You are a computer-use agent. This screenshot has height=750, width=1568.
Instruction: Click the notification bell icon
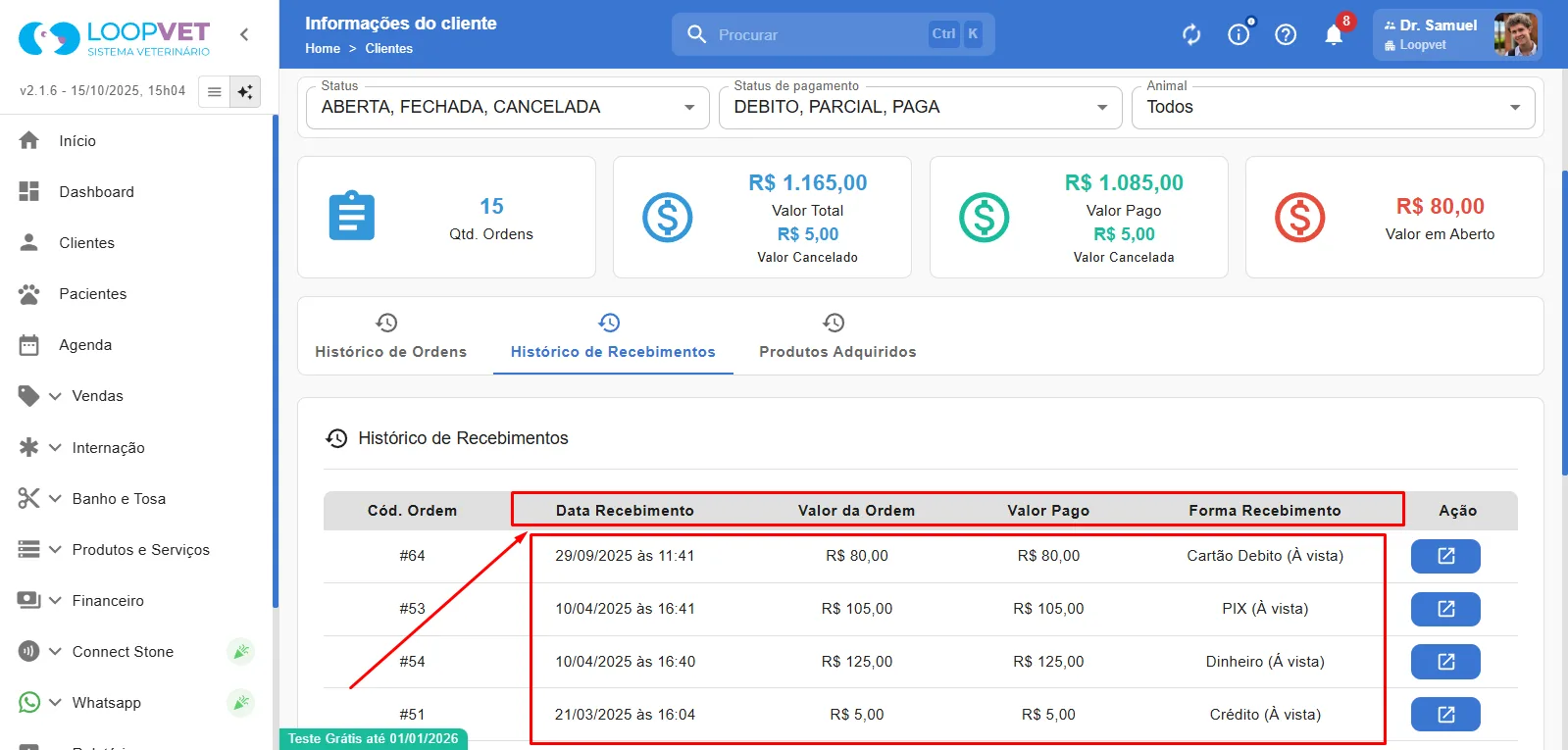[1334, 35]
